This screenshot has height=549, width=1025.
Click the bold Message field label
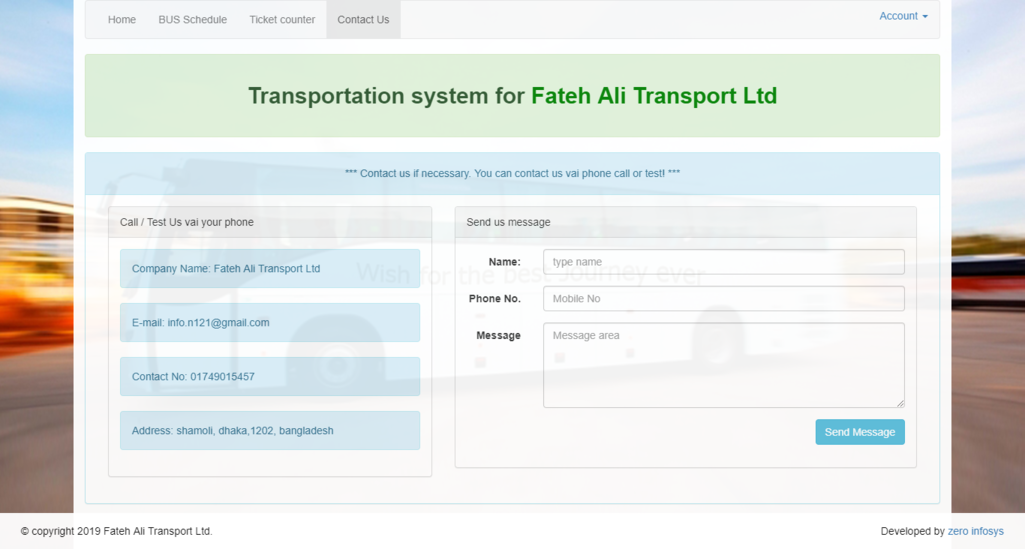click(498, 336)
